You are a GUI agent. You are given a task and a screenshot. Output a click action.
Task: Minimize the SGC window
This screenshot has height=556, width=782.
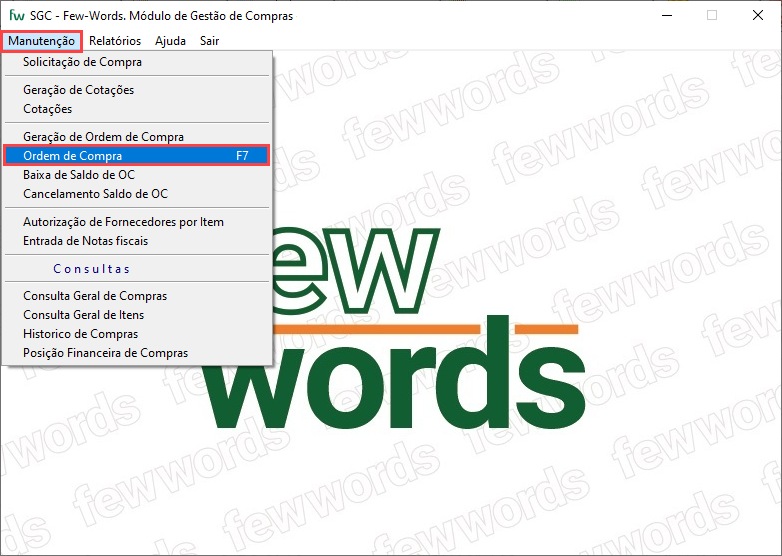[x=667, y=15]
